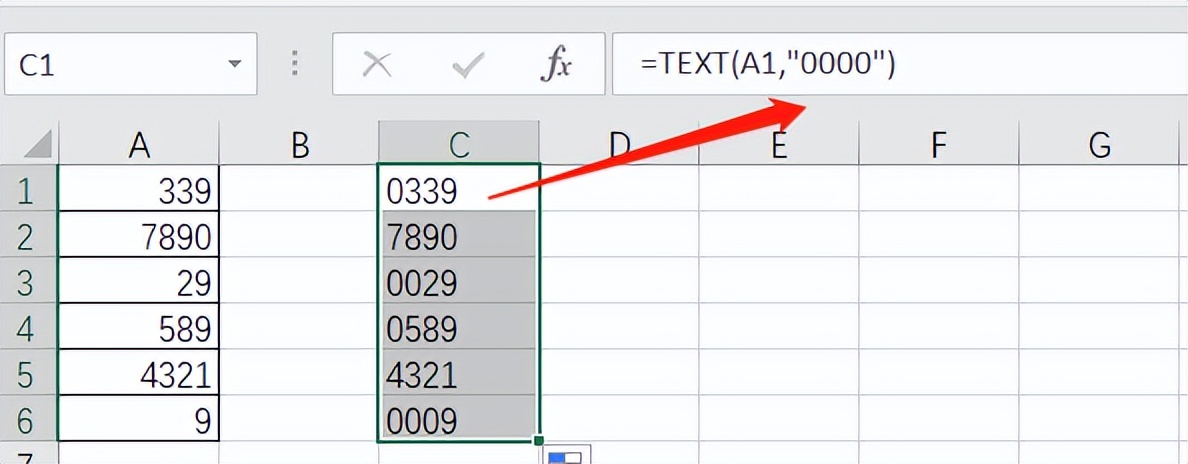Click cell C1 showing 0339
Screen dimensions: 1188x464
click(x=459, y=190)
